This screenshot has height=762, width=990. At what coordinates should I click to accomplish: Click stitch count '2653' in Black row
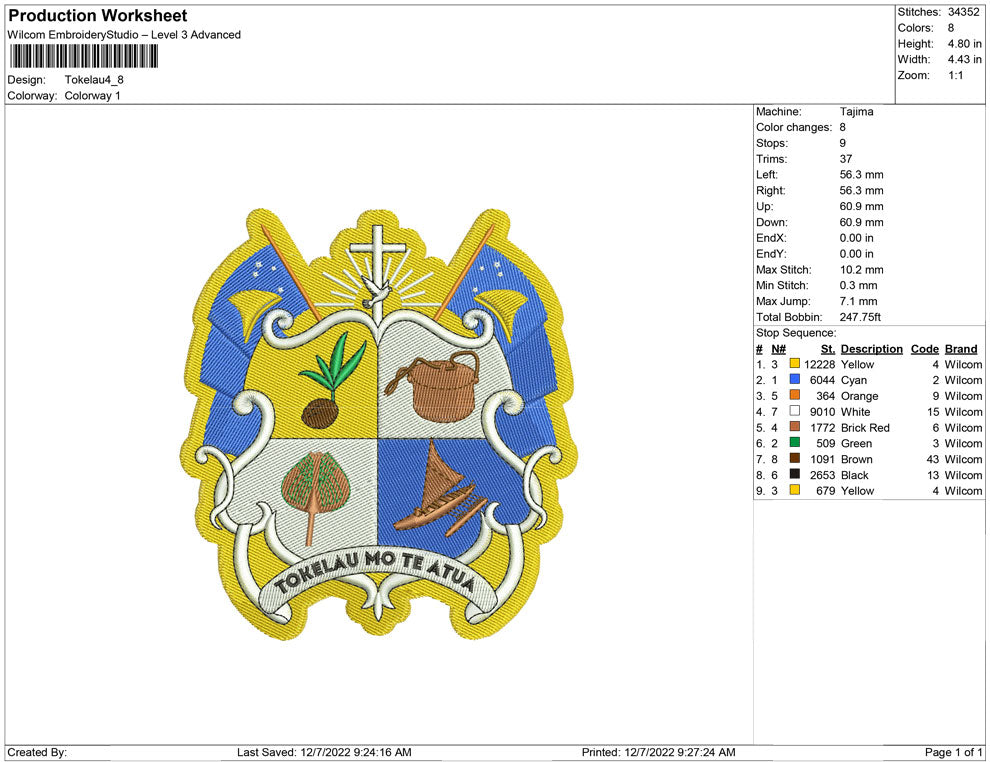822,475
